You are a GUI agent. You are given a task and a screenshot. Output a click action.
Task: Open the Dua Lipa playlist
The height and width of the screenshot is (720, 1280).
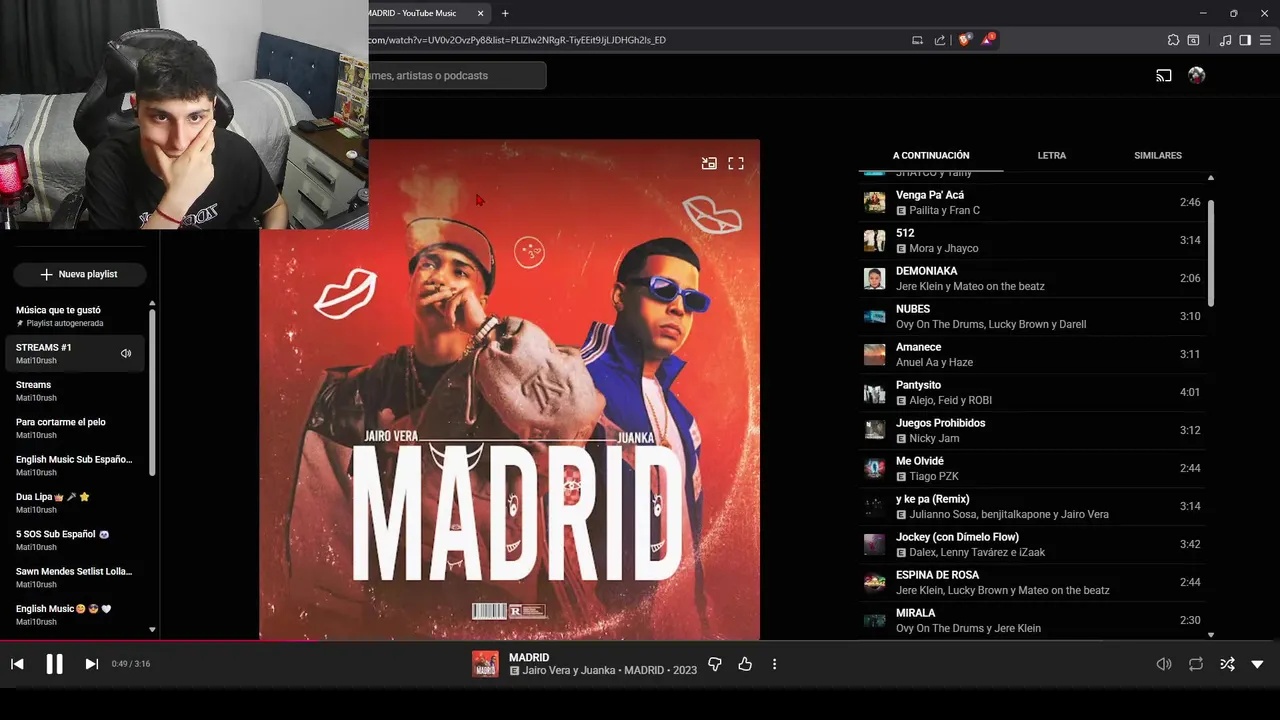pos(75,502)
